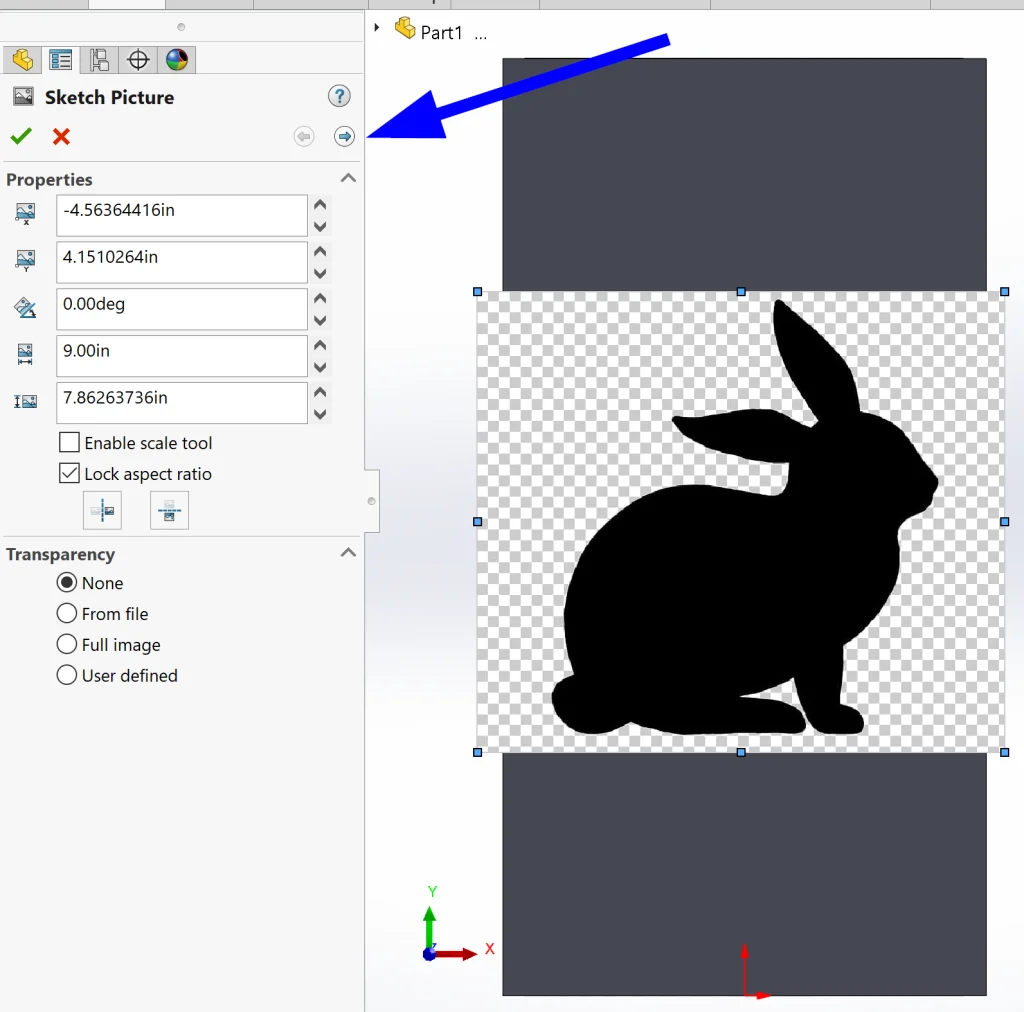Collapse the Properties section

pyautogui.click(x=348, y=178)
